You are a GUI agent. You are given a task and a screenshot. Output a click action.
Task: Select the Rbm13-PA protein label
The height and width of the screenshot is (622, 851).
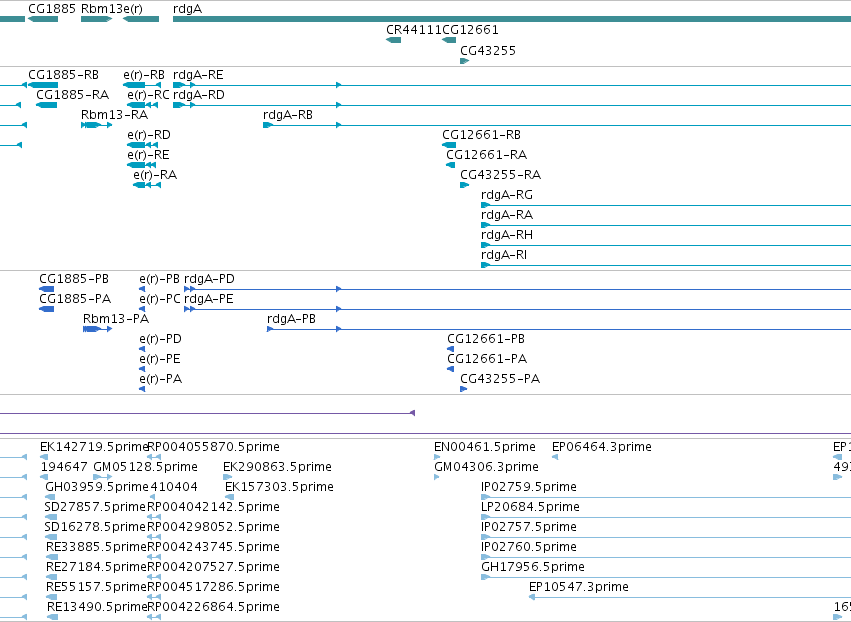(116, 319)
